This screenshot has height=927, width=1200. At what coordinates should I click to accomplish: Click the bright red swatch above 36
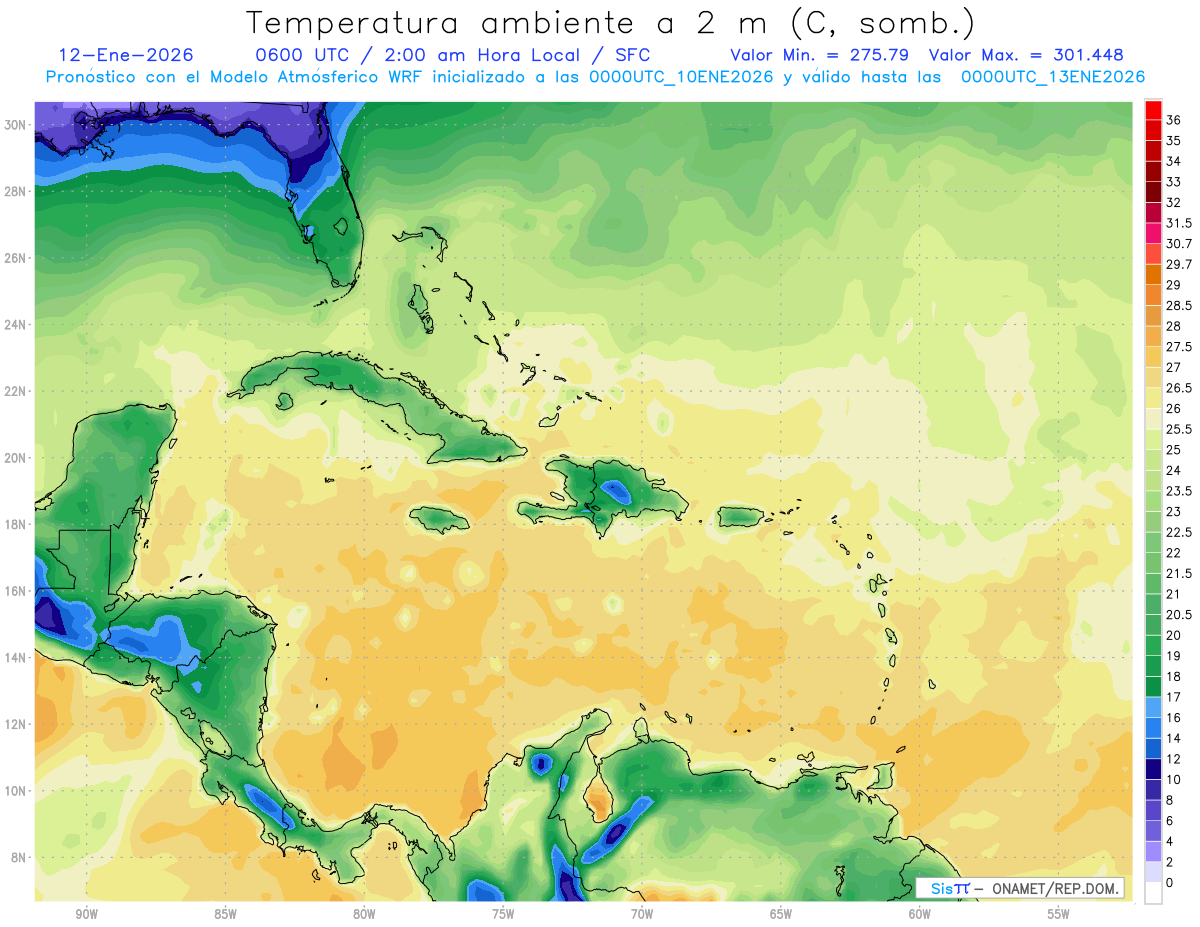(1153, 110)
